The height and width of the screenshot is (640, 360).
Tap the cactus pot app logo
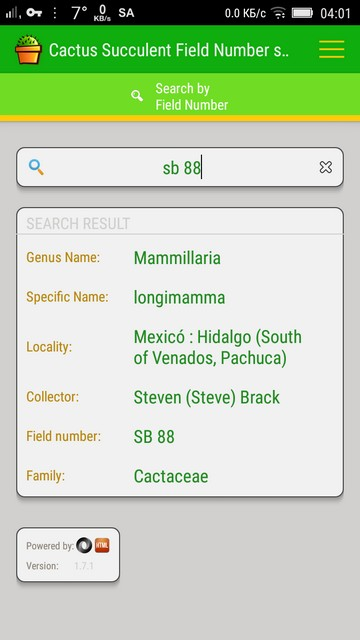(28, 49)
